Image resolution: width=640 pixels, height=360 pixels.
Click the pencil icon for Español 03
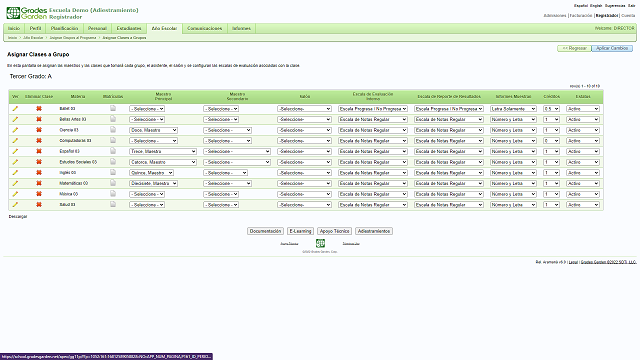15,151
